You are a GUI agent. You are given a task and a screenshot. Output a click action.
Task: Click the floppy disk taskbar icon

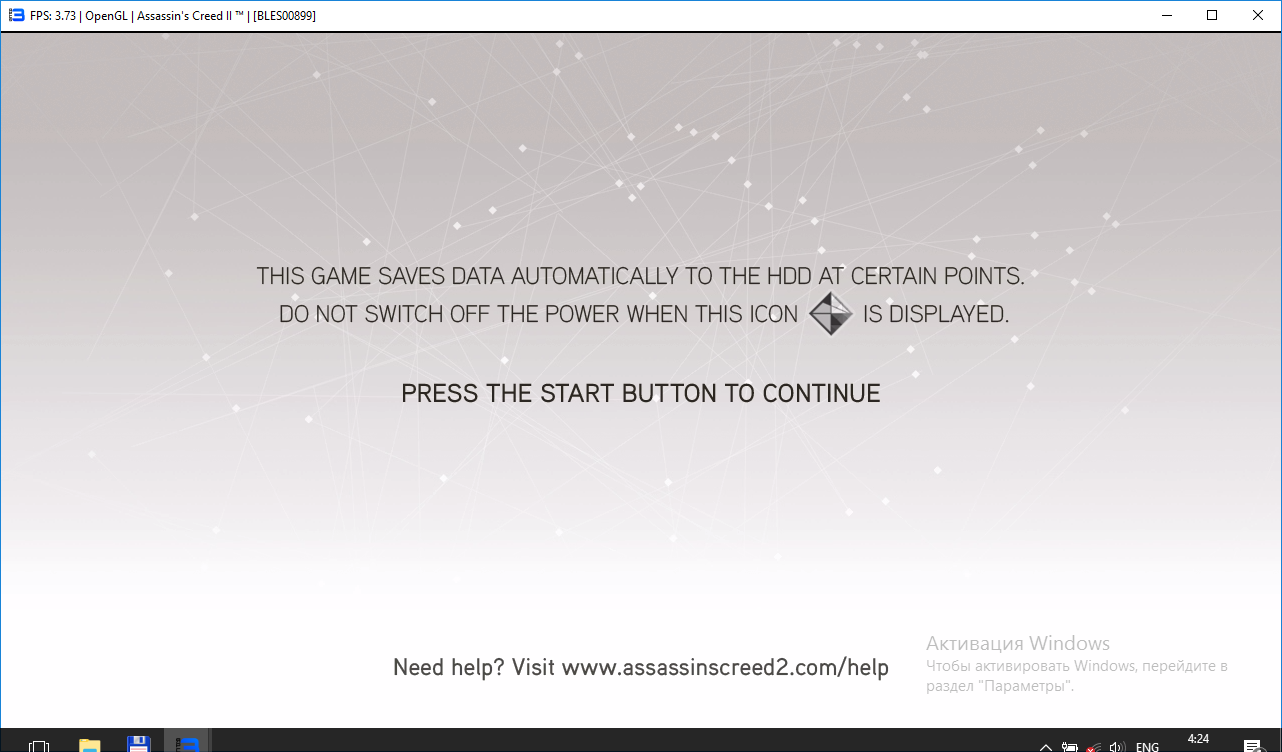coord(138,745)
